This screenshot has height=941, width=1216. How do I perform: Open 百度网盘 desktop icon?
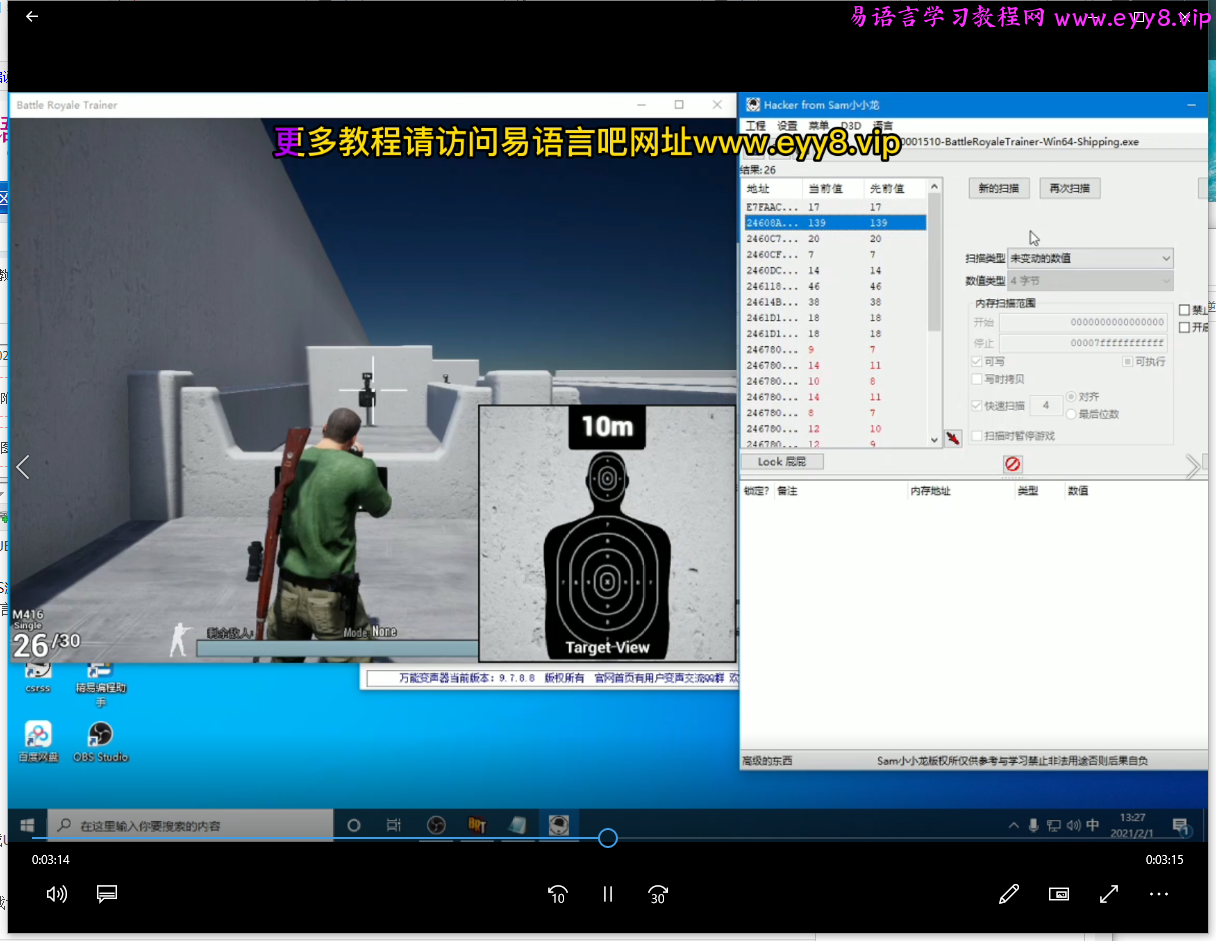click(x=38, y=742)
